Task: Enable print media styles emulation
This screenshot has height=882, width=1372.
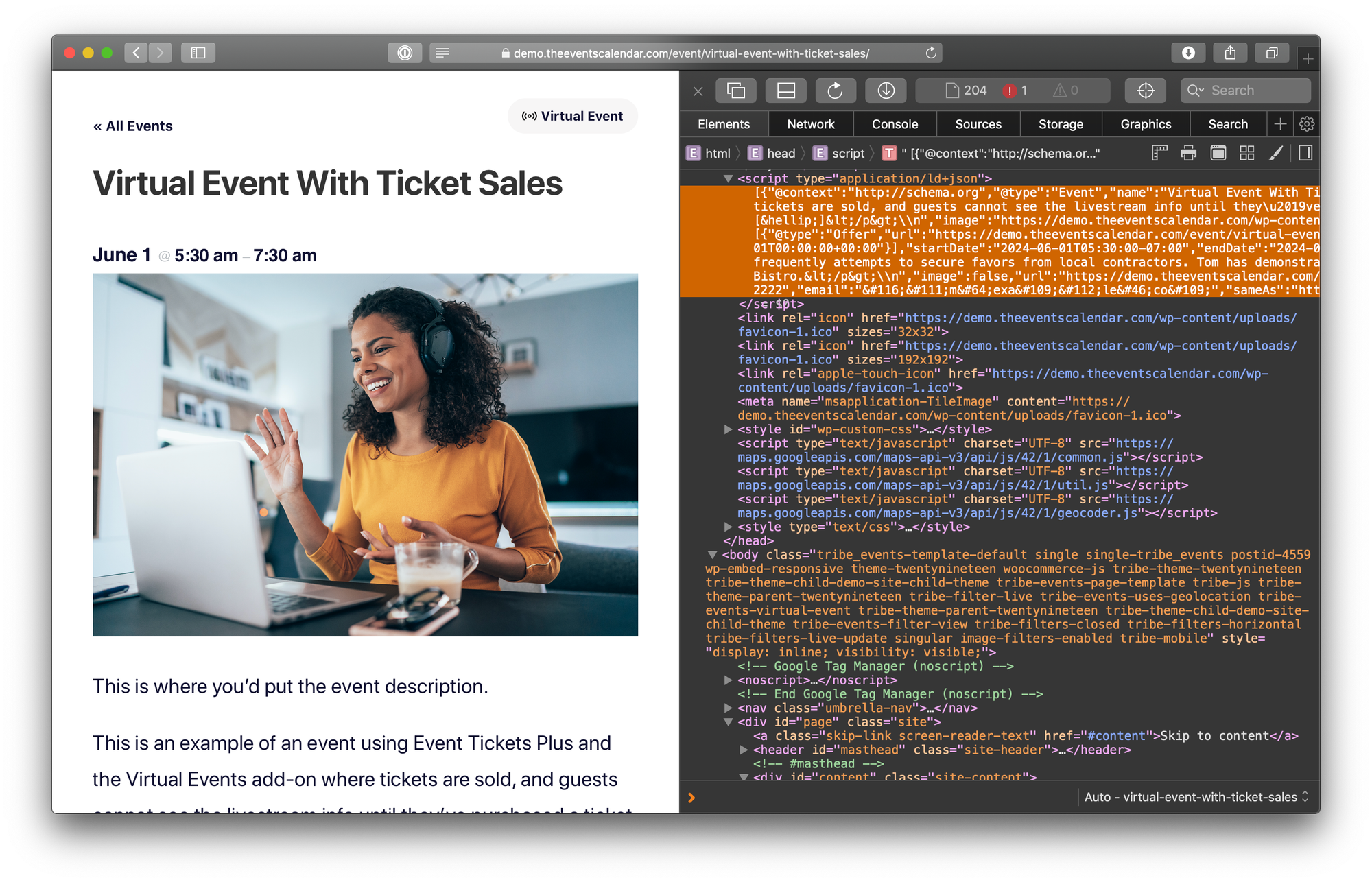Action: (1187, 153)
